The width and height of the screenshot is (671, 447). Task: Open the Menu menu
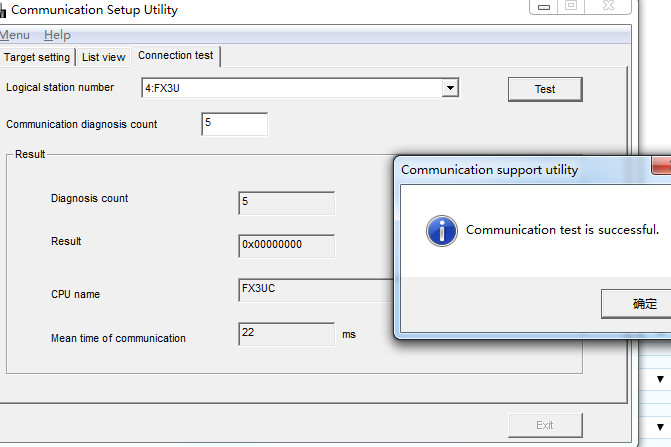tap(14, 35)
